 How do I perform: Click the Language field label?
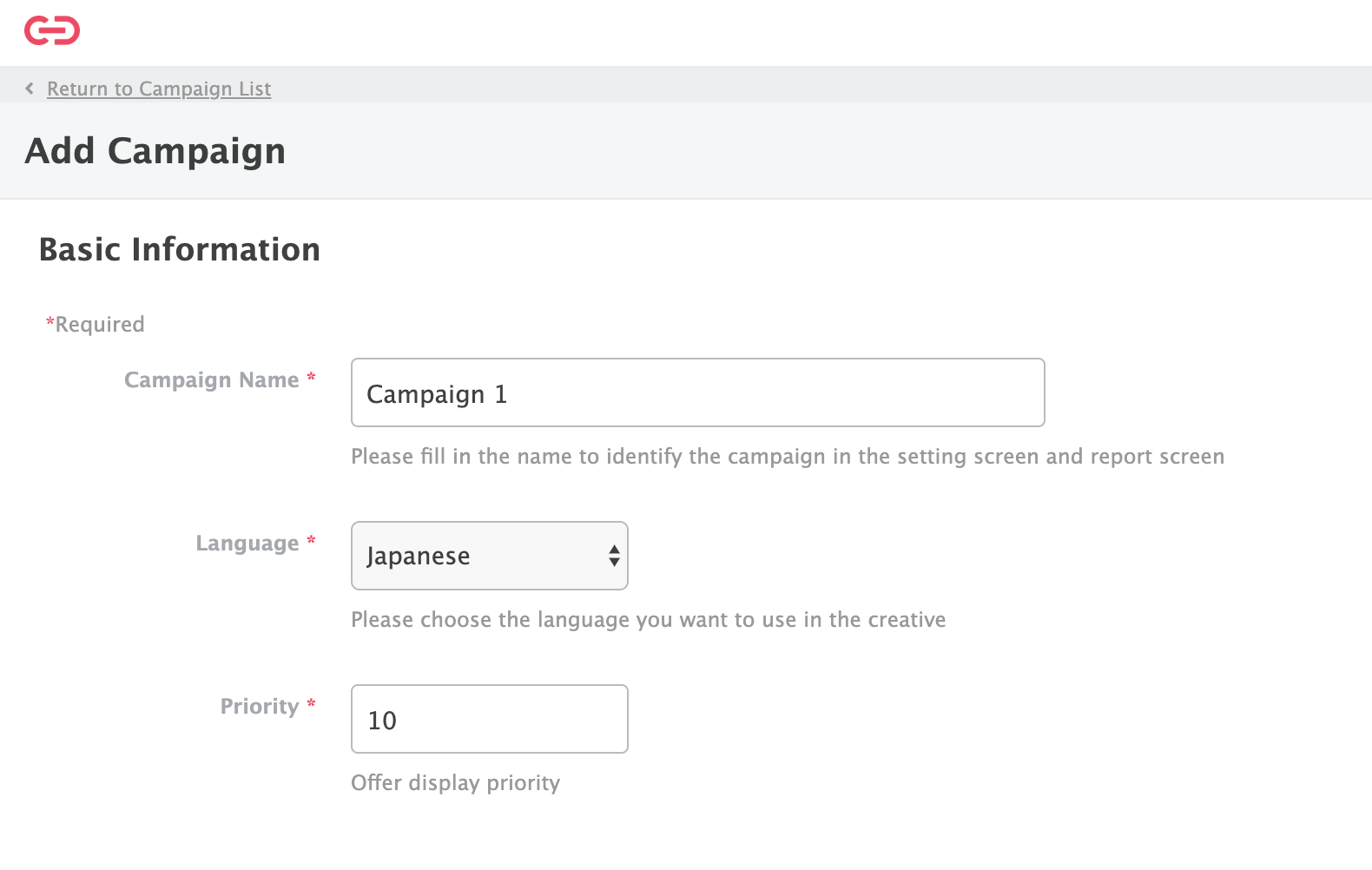247,544
